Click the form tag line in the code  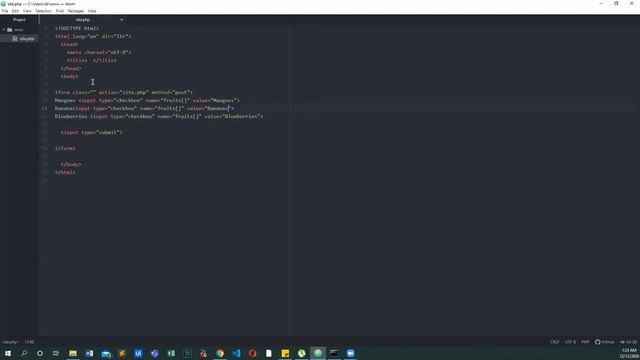(x=124, y=92)
